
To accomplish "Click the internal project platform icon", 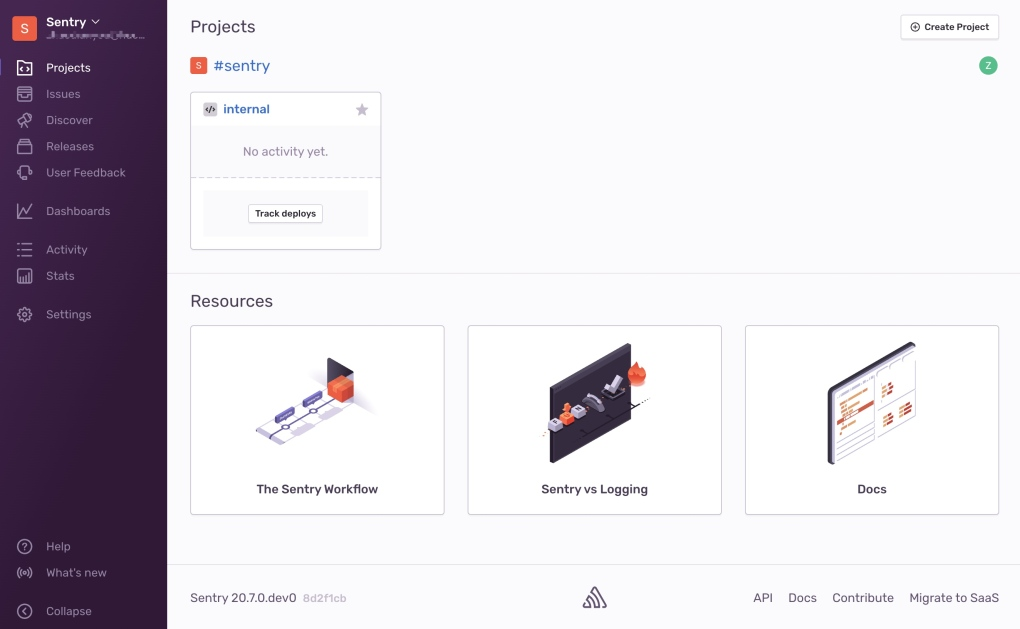I will click(210, 109).
